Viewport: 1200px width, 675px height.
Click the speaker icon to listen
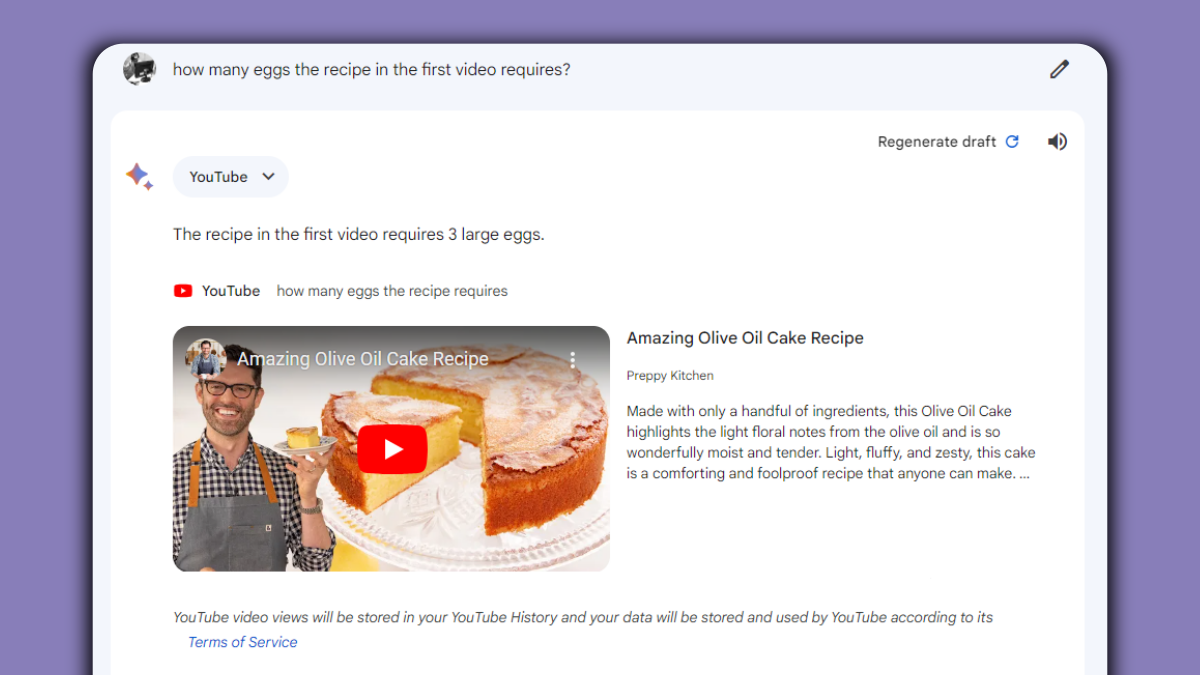pos(1057,142)
